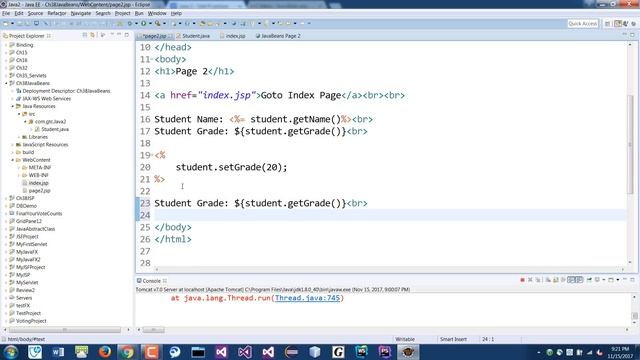
Task: Select the DBDemo project
Action: click(26, 206)
